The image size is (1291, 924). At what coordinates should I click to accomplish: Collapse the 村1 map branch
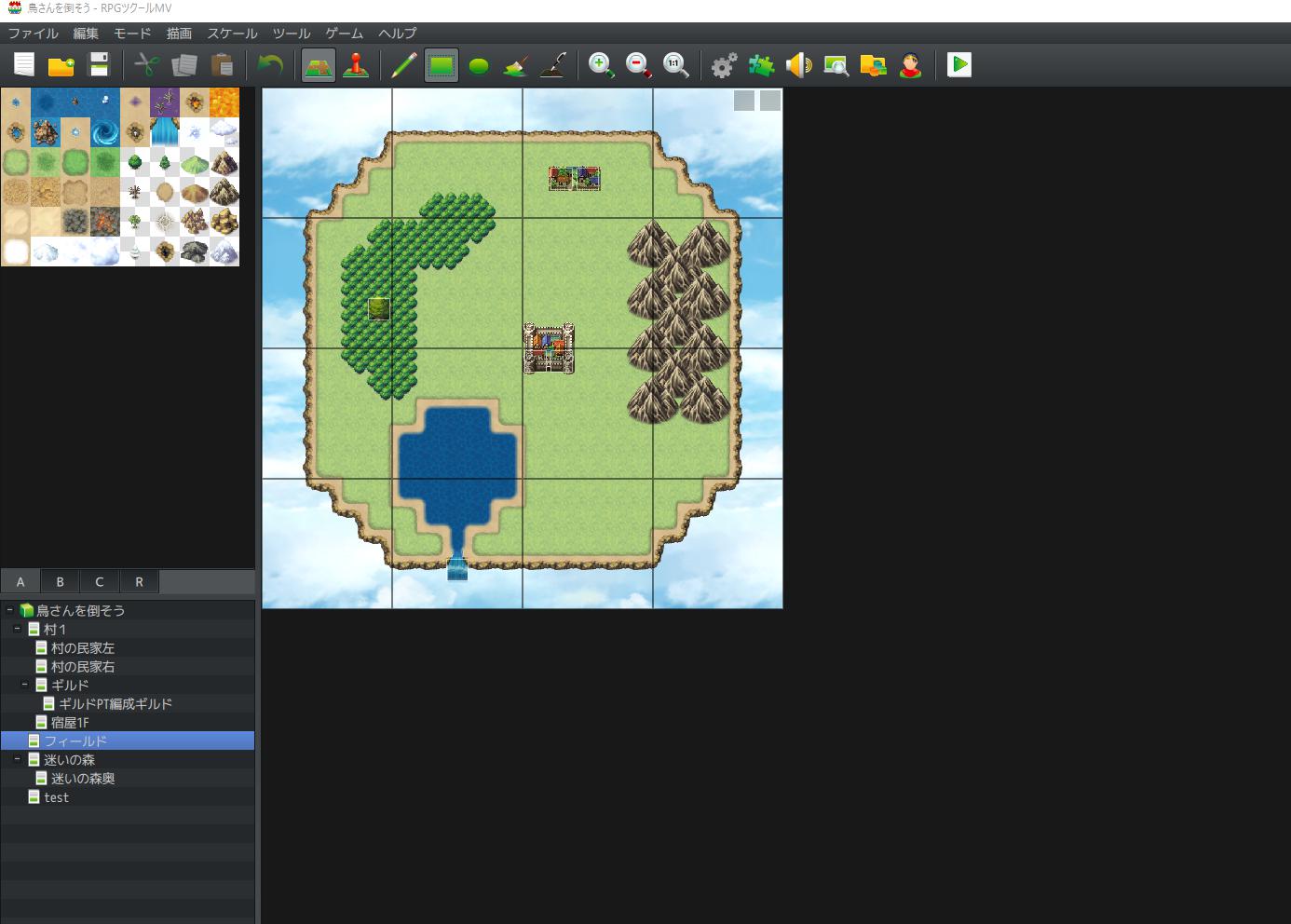(17, 629)
